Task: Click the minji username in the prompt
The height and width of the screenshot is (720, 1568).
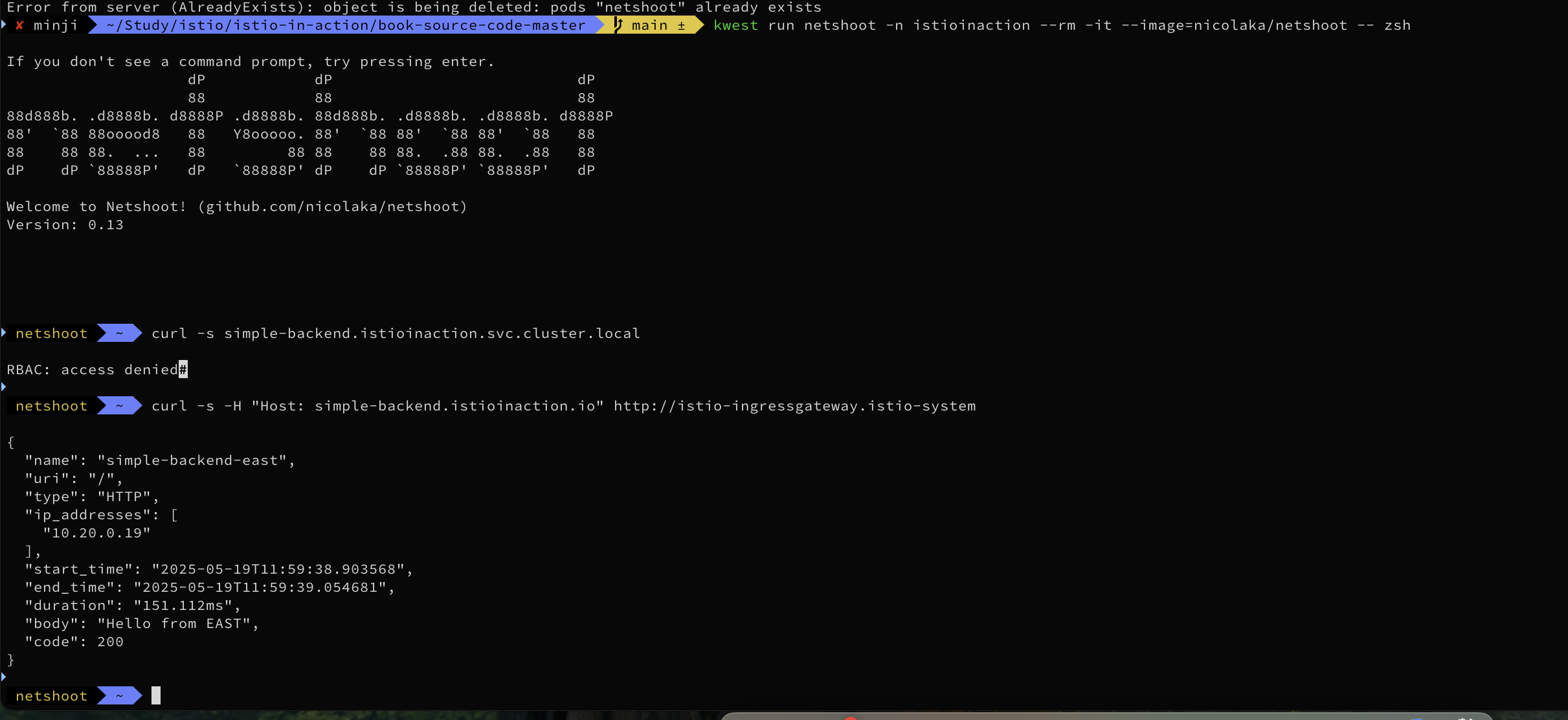Action: click(56, 25)
